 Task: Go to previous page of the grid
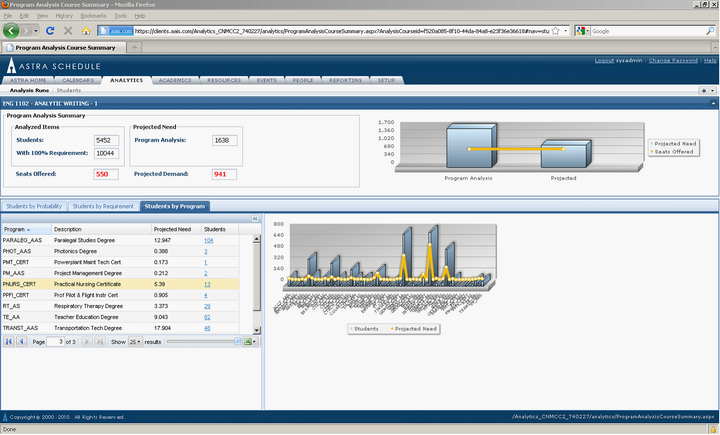click(x=22, y=341)
